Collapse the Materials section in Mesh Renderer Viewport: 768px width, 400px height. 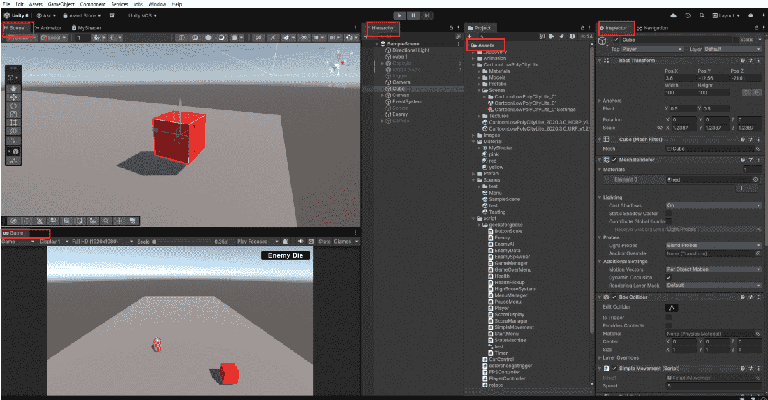[600, 169]
